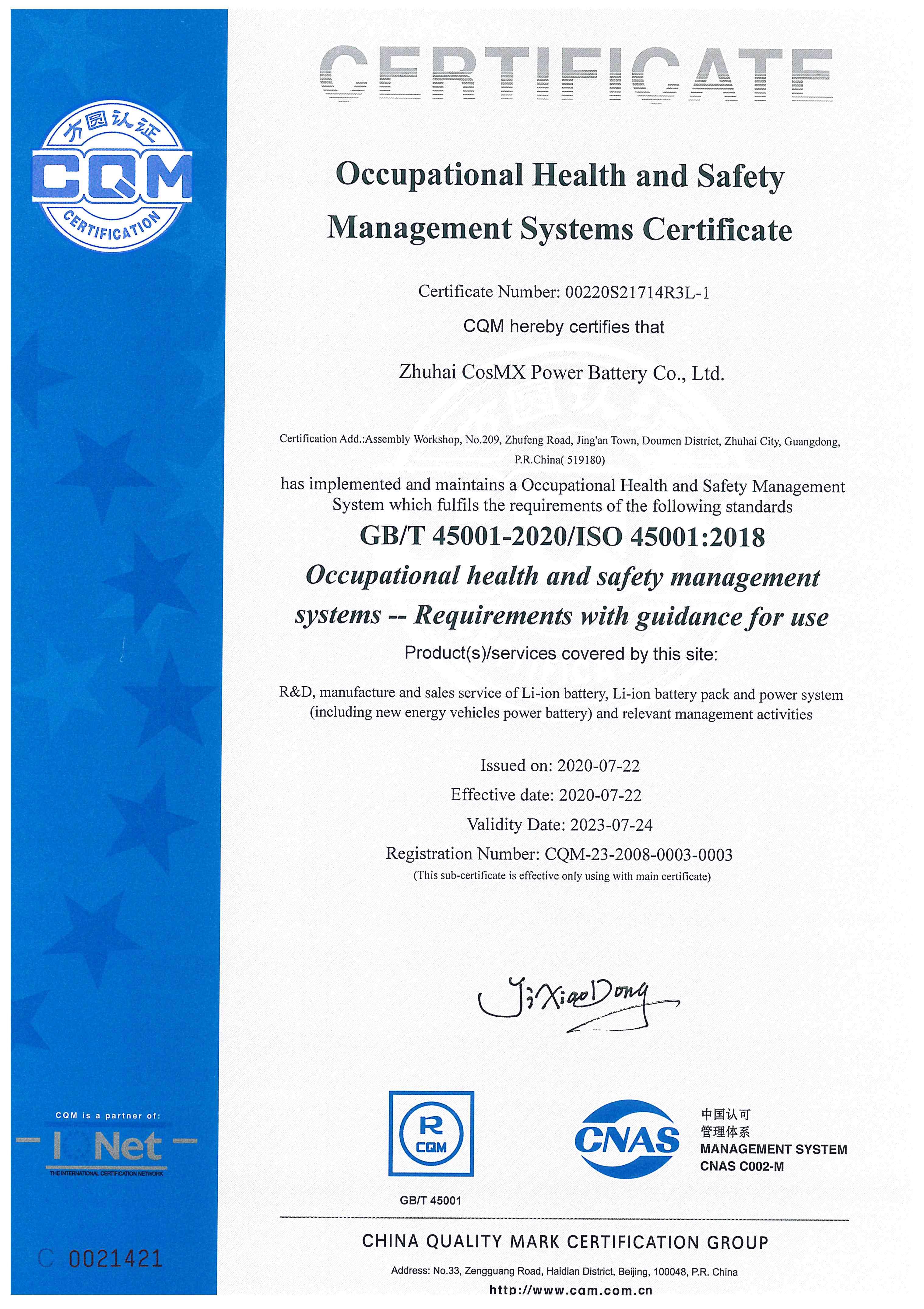Select Certificate Number 00220S21714R3L-1
This screenshot has width=924, height=1309.
564,292
